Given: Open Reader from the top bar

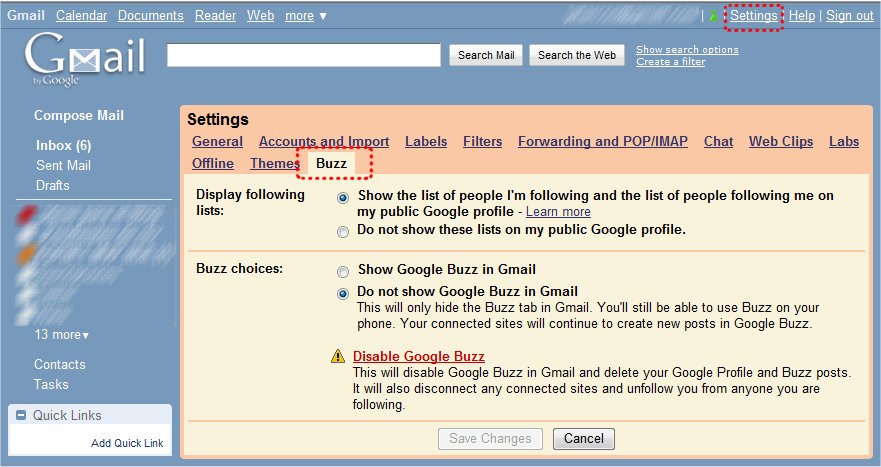Looking at the screenshot, I should pyautogui.click(x=215, y=16).
